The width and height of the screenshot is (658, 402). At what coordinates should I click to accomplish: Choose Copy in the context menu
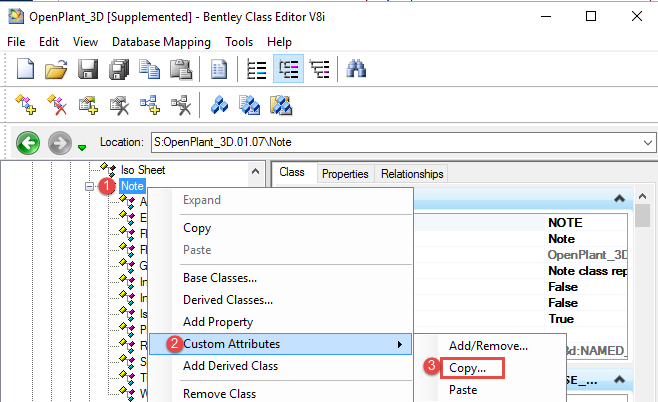(x=197, y=228)
